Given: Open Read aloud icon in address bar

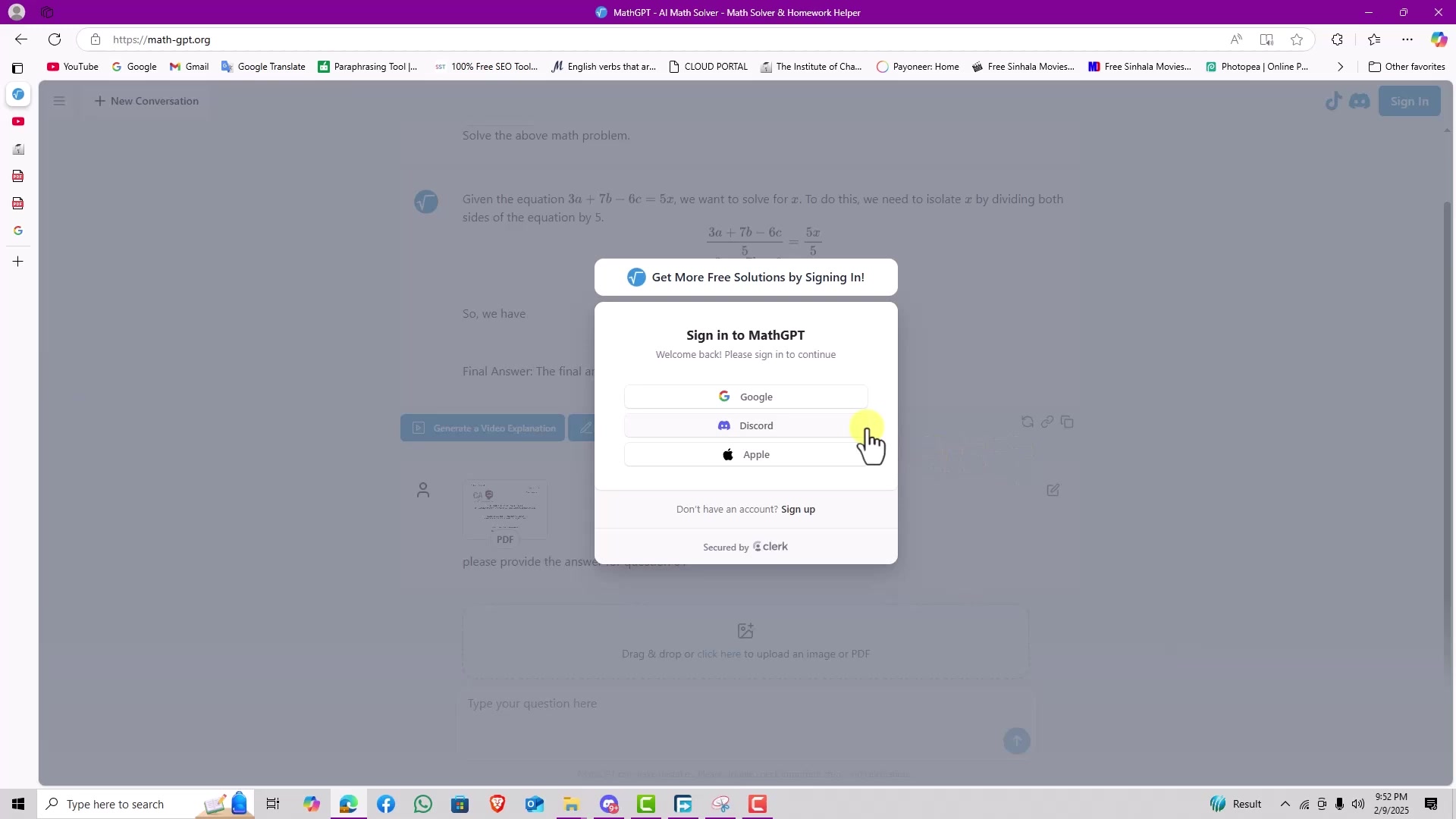Looking at the screenshot, I should coord(1236,39).
